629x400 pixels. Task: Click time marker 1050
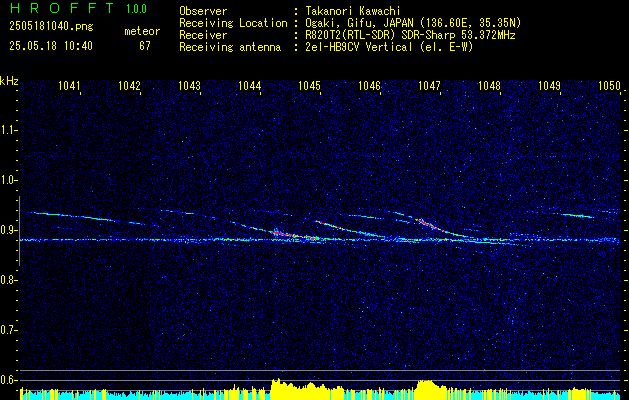tap(610, 85)
